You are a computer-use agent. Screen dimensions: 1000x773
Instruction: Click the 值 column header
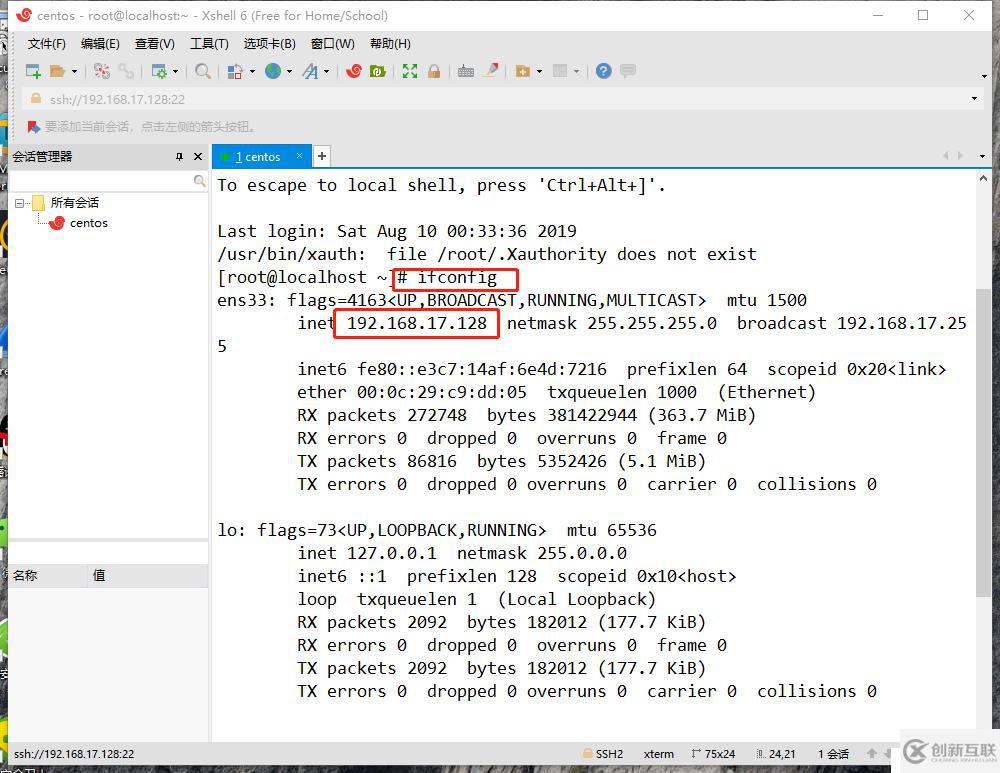[x=148, y=575]
